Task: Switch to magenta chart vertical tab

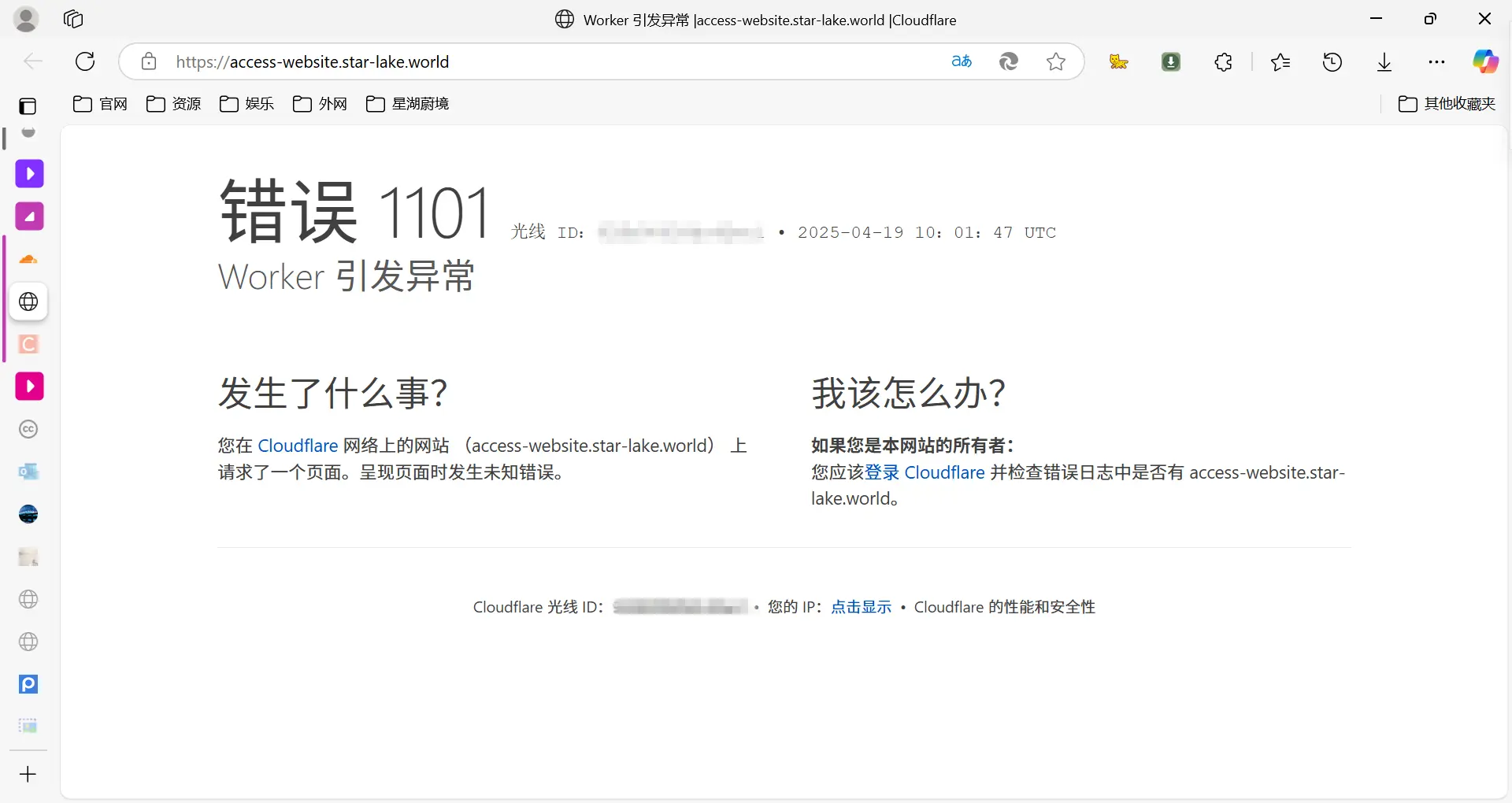Action: [29, 216]
